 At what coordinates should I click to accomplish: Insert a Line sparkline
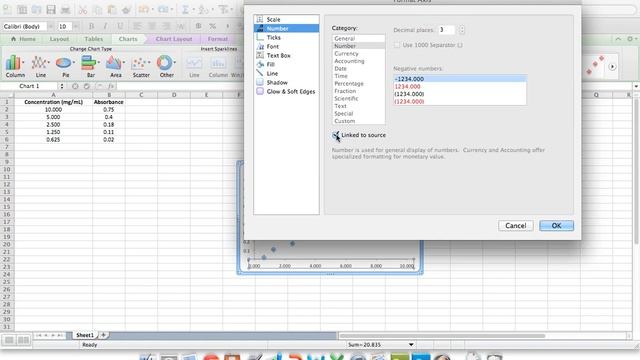click(x=194, y=67)
